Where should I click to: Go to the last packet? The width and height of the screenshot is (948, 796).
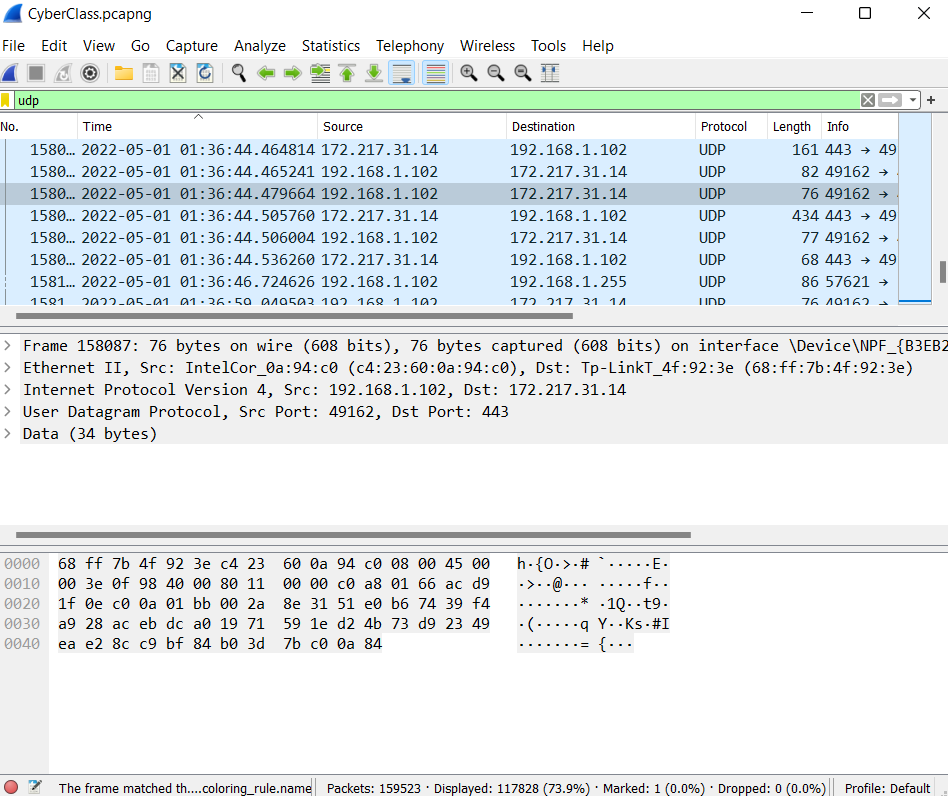click(373, 72)
